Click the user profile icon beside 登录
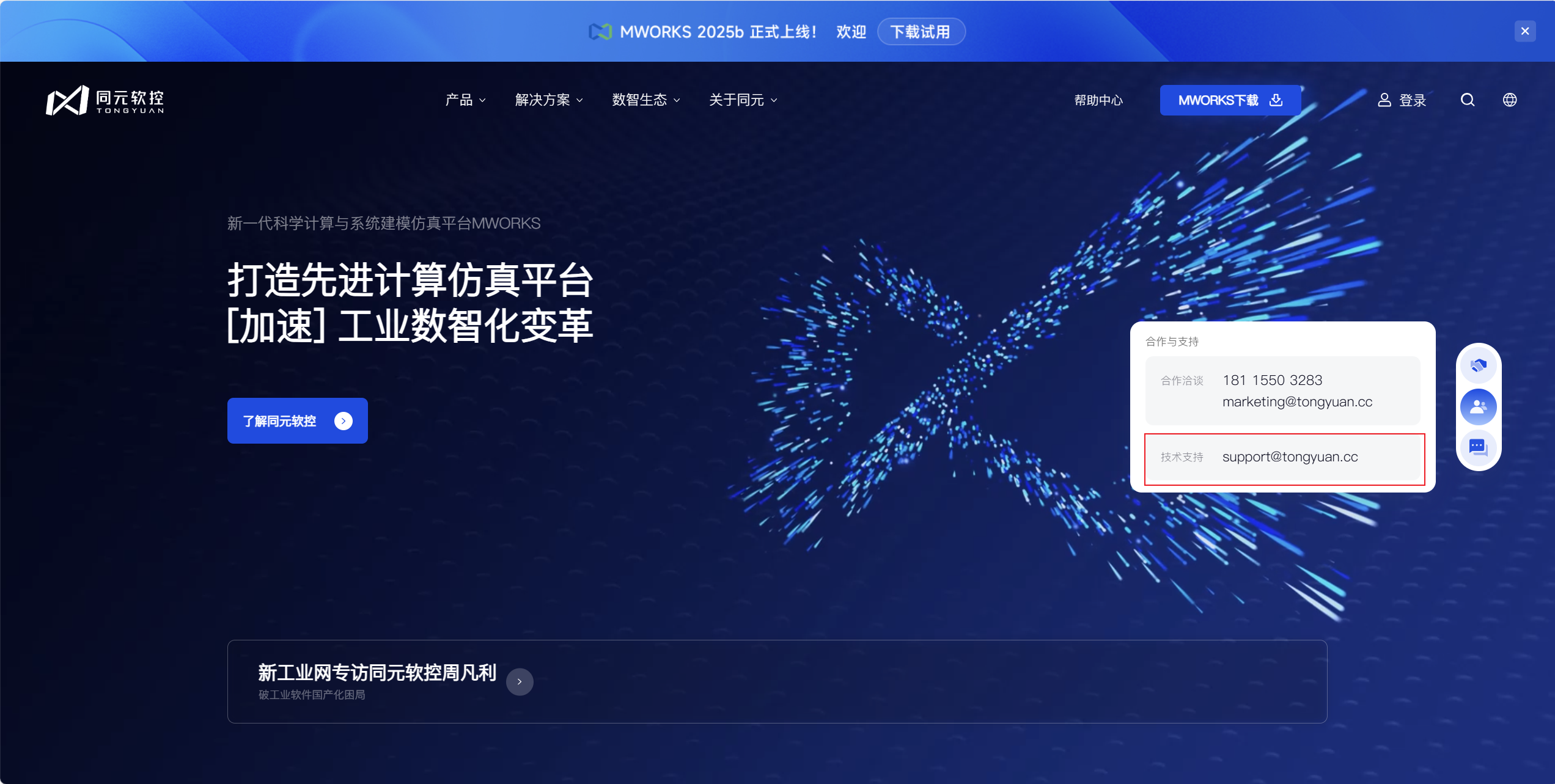This screenshot has width=1555, height=784. tap(1384, 100)
